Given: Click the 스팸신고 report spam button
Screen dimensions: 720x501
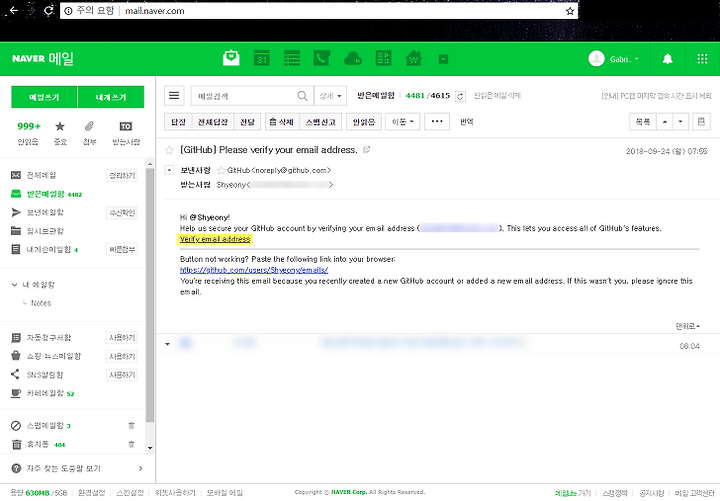Looking at the screenshot, I should pyautogui.click(x=321, y=122).
